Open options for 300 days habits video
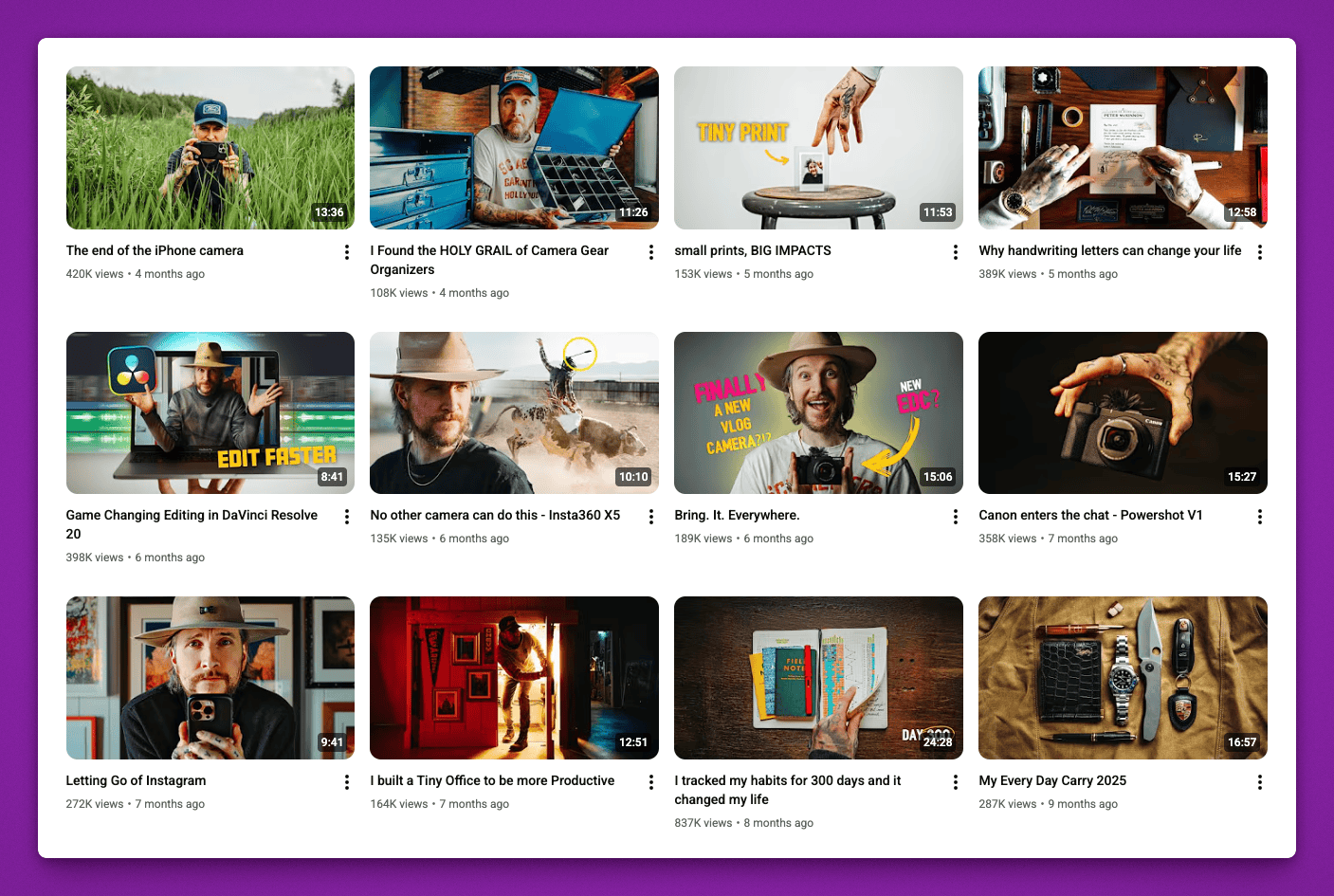The image size is (1334, 896). click(955, 782)
